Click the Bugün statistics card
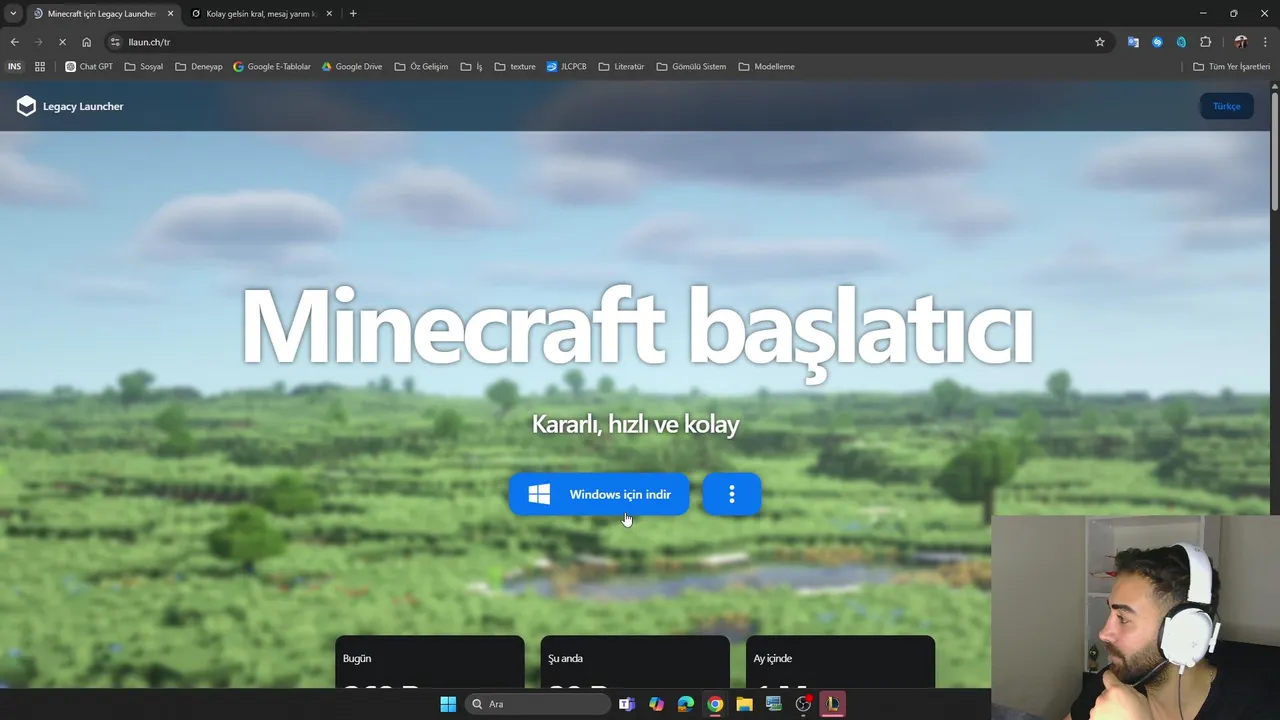Image resolution: width=1280 pixels, height=720 pixels. click(x=430, y=662)
